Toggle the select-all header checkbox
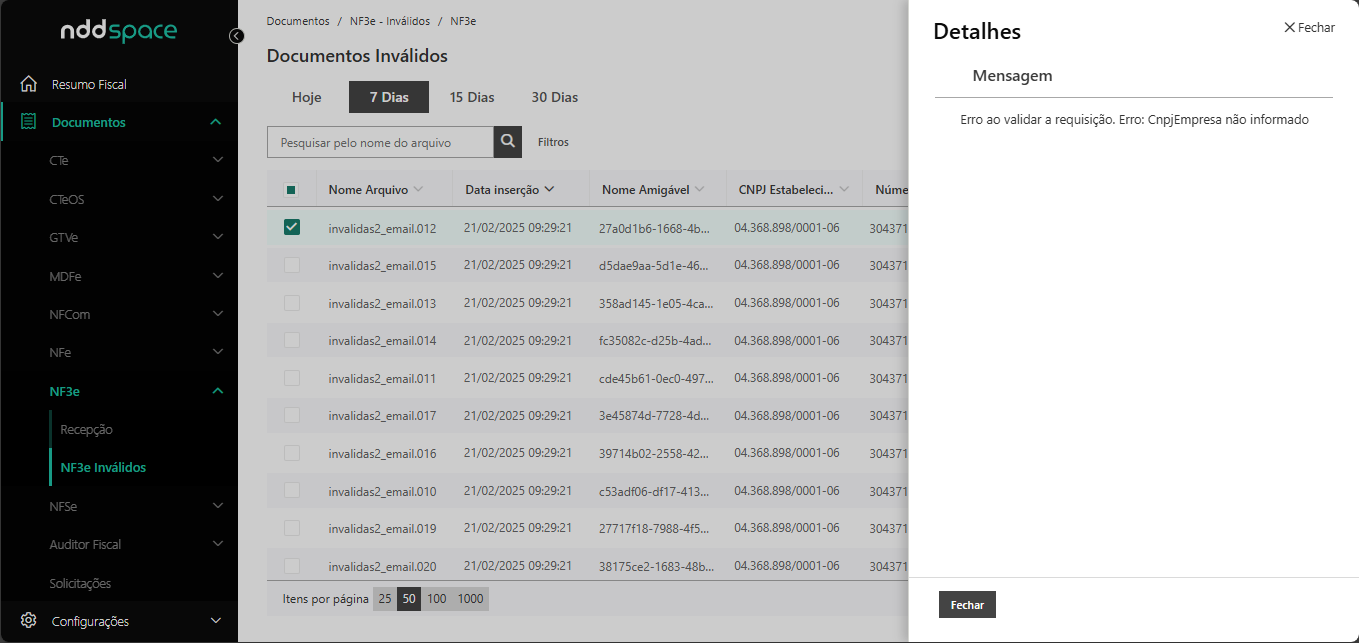The height and width of the screenshot is (643, 1359). pos(291,189)
